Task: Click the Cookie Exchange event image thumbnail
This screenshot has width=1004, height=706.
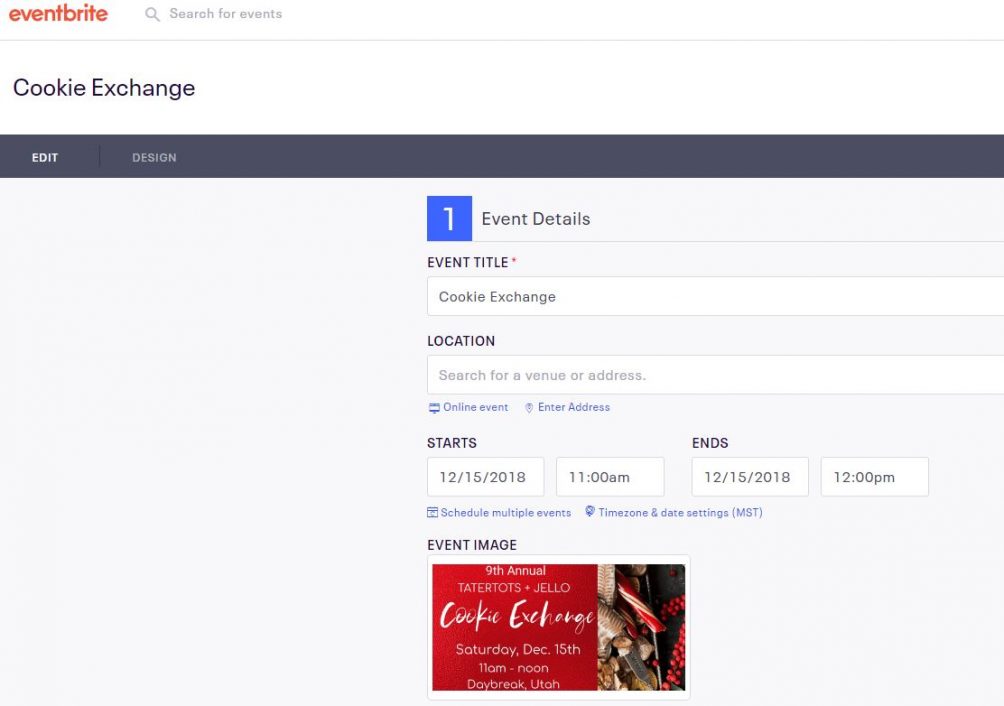Action: click(x=558, y=627)
